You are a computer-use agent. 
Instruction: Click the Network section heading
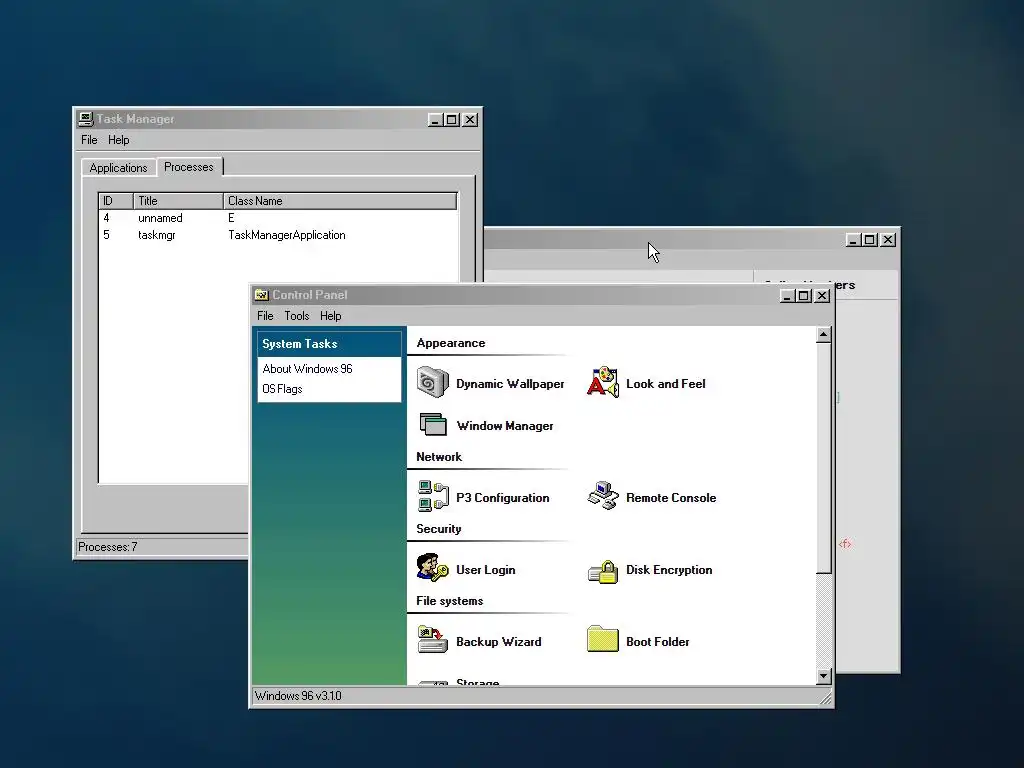tap(439, 456)
